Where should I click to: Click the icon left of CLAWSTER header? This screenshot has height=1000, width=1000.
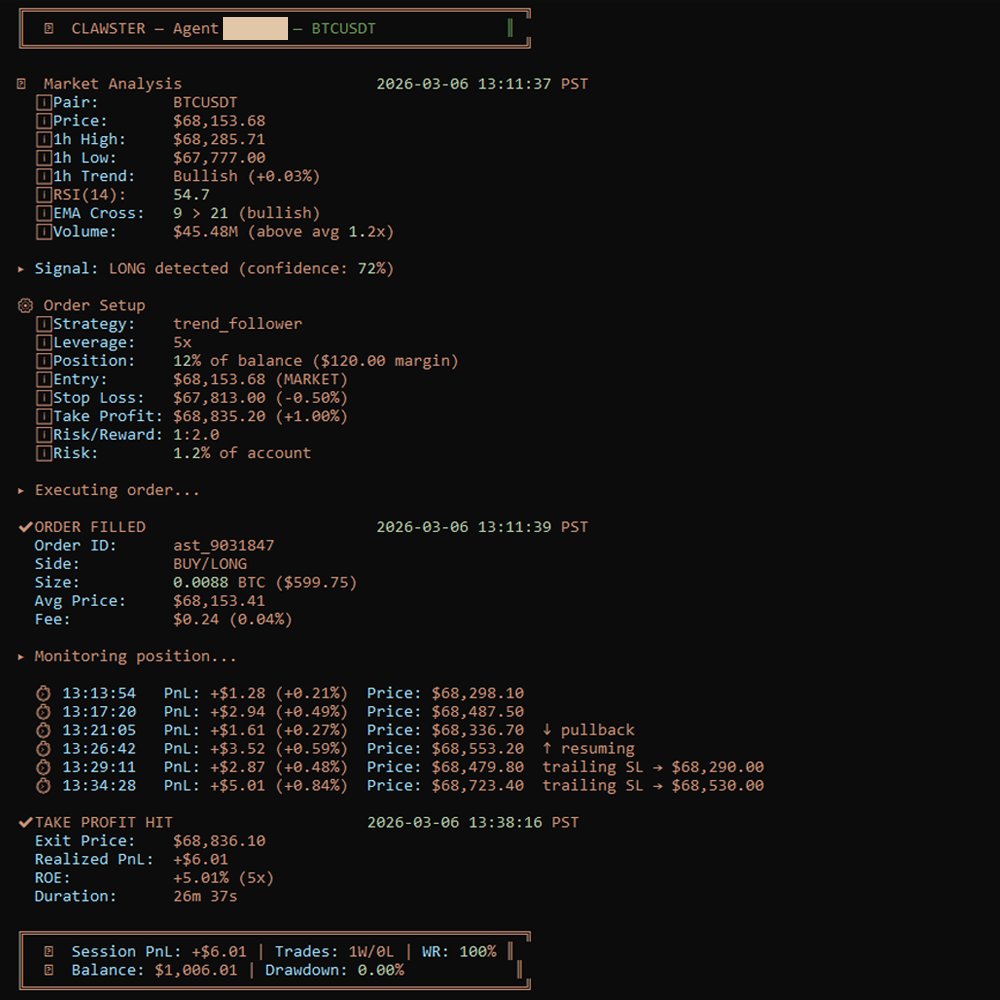click(48, 28)
